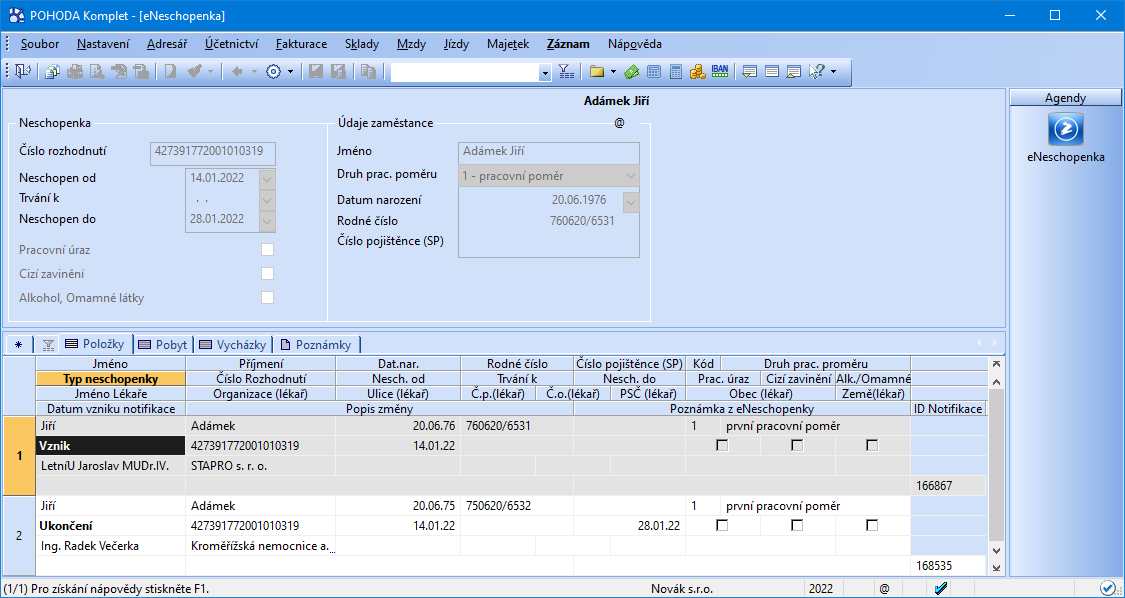Click the copy documents toolbar icon
The width and height of the screenshot is (1125, 598).
(x=52, y=71)
